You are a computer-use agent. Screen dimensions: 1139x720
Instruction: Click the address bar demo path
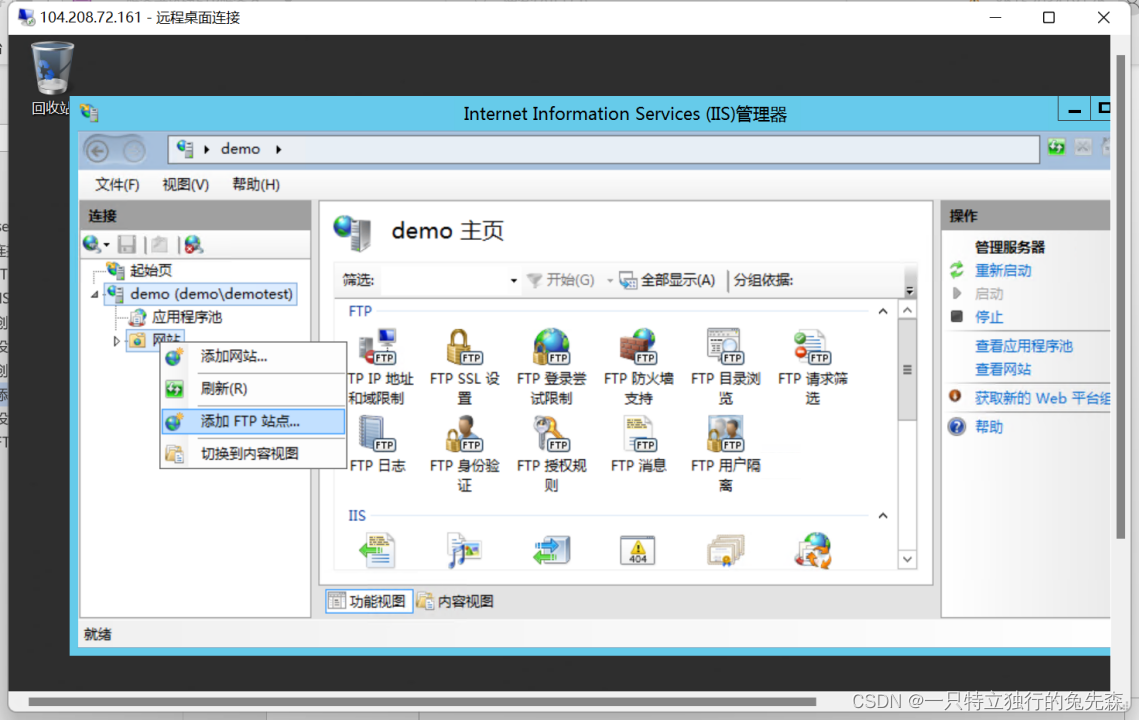tap(240, 149)
